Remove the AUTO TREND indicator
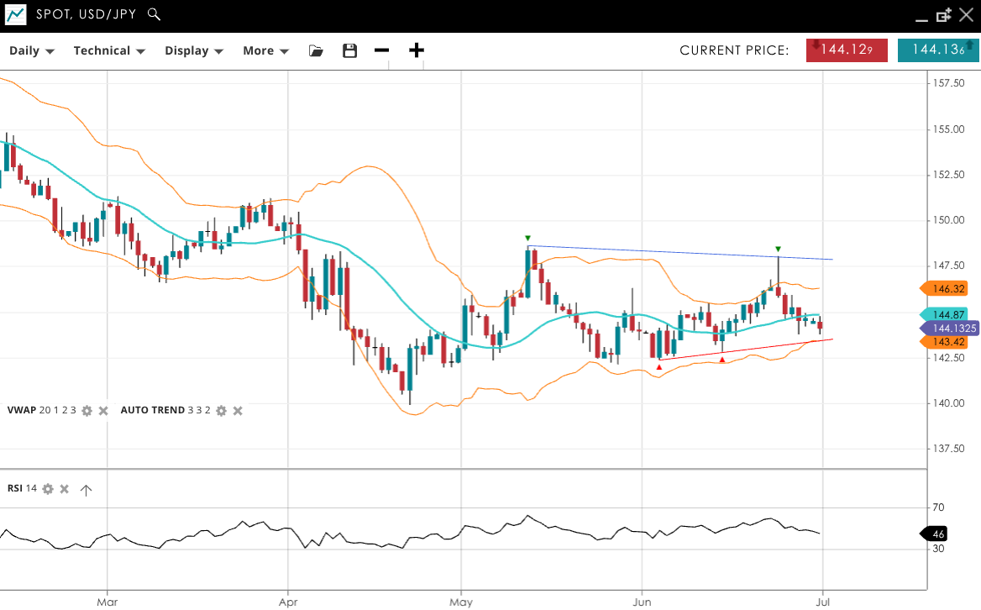The width and height of the screenshot is (981, 610). click(238, 411)
